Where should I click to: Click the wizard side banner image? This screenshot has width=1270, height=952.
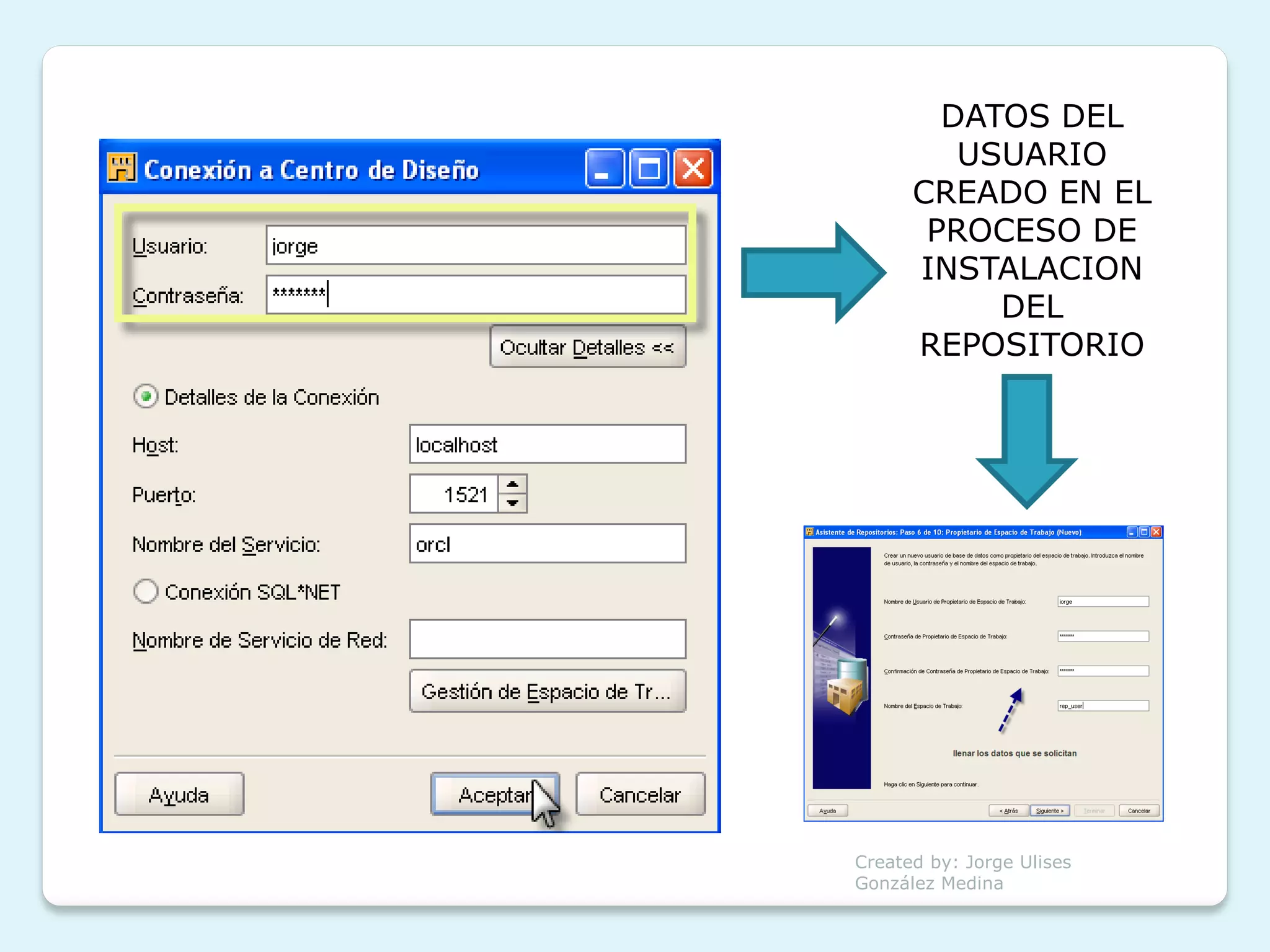pos(842,668)
